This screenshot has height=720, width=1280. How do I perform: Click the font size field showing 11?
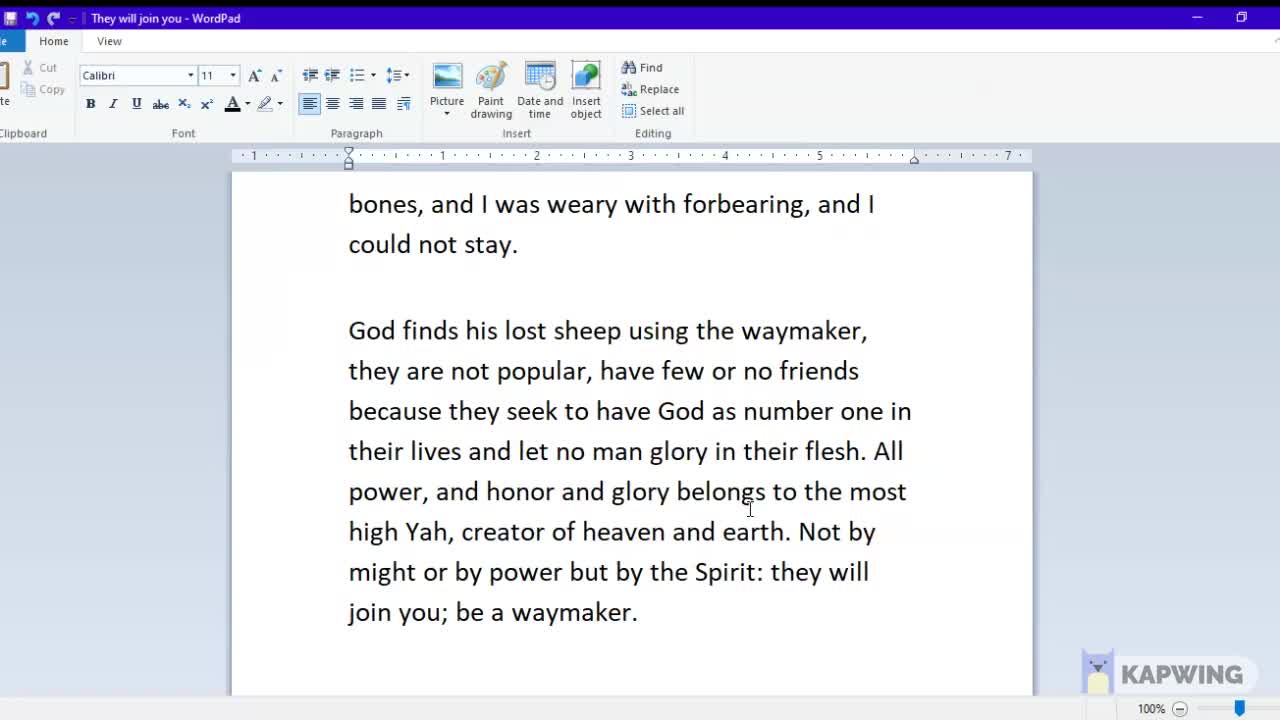click(x=212, y=75)
